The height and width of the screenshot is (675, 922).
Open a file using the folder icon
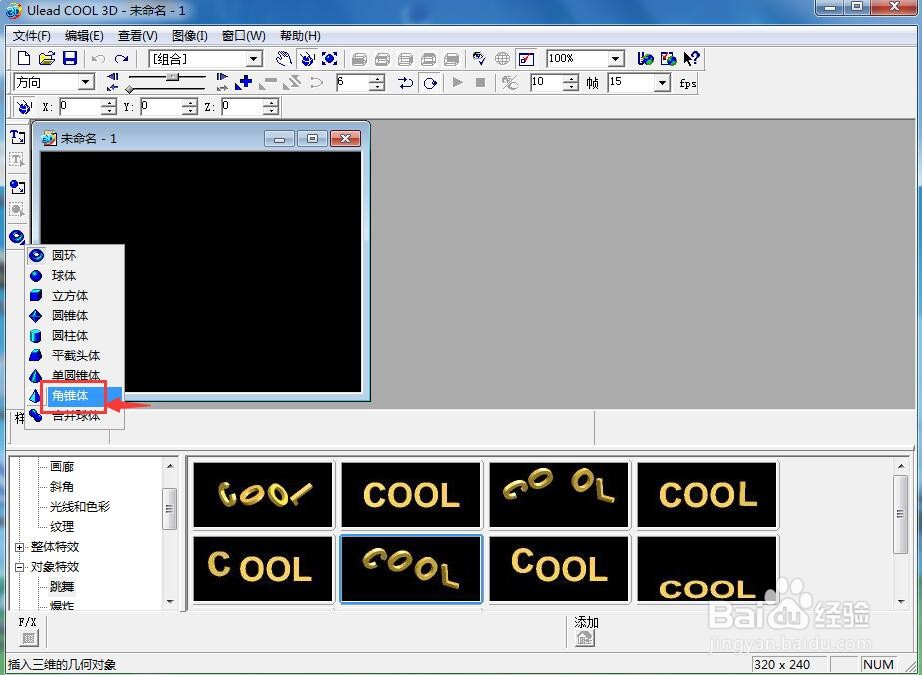click(x=47, y=58)
